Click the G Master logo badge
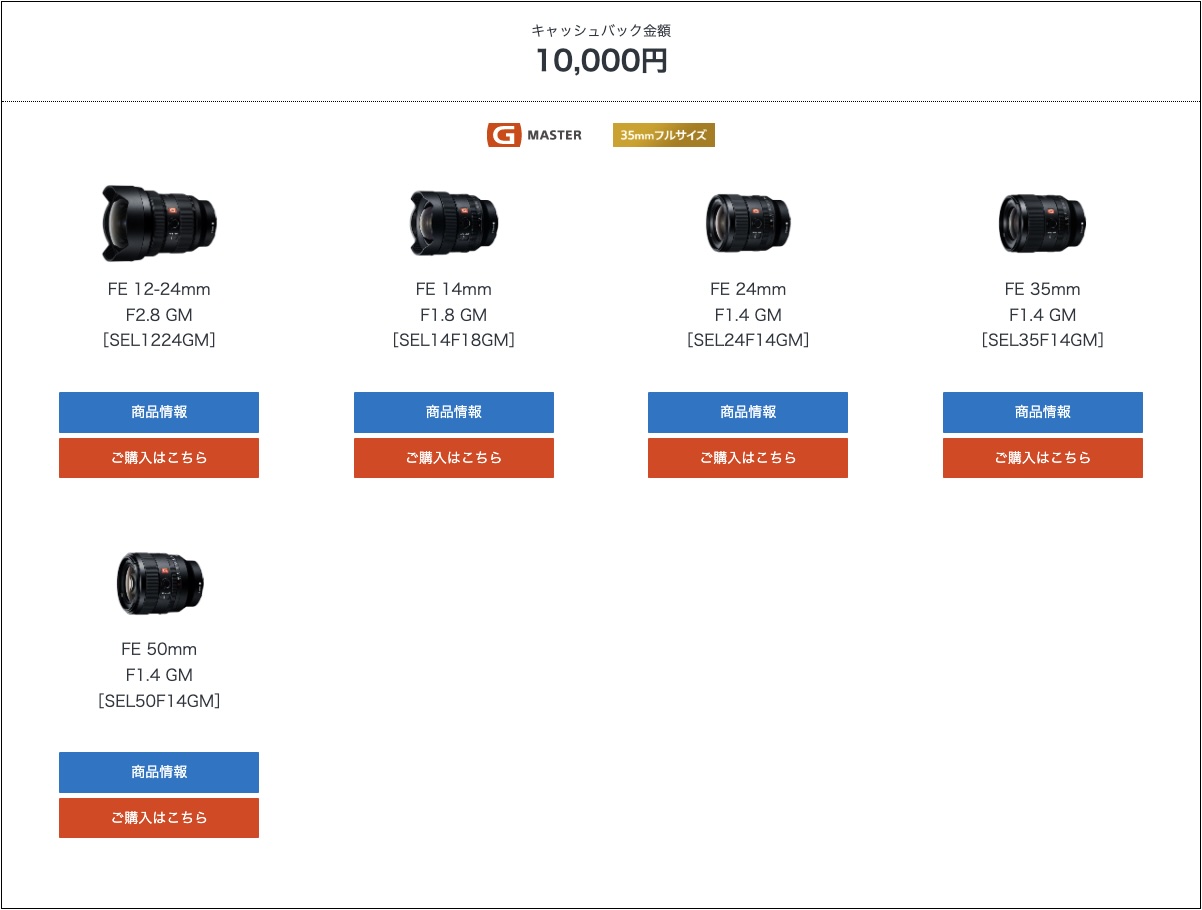 tap(534, 135)
